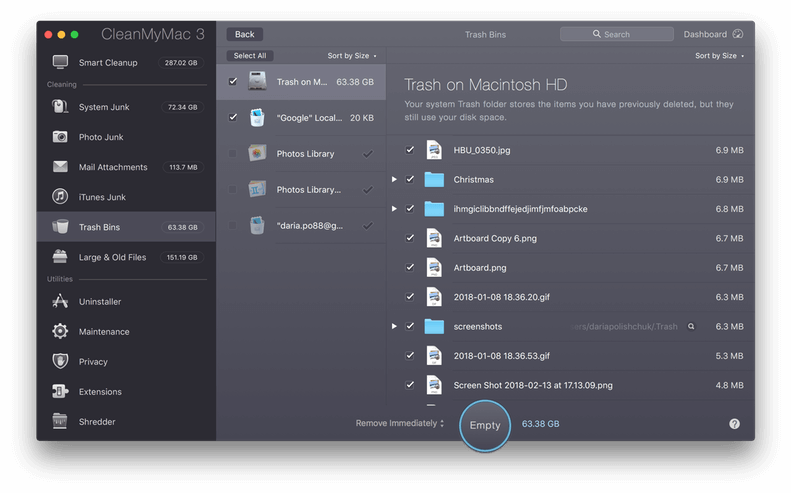Uncheck the screenshots folder checkbox
This screenshot has width=791, height=493.
[410, 326]
